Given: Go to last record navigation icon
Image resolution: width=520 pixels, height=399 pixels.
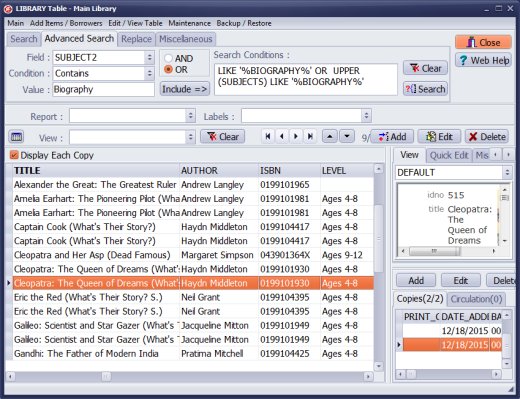Looking at the screenshot, I should click(x=310, y=136).
